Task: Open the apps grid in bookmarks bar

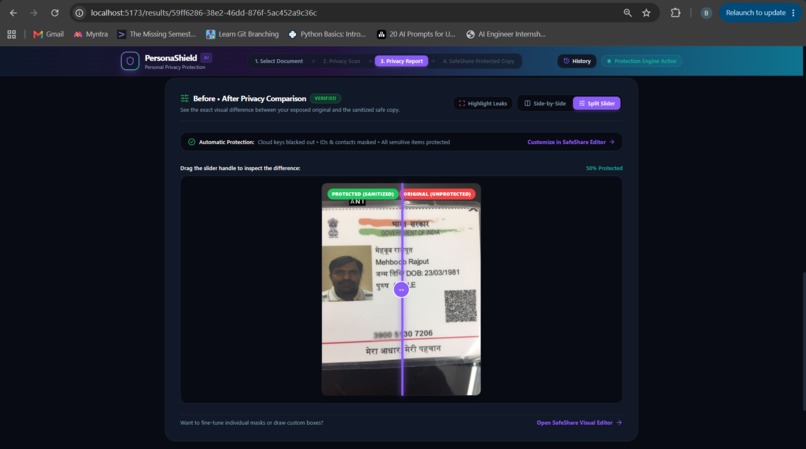Action: tap(11, 34)
